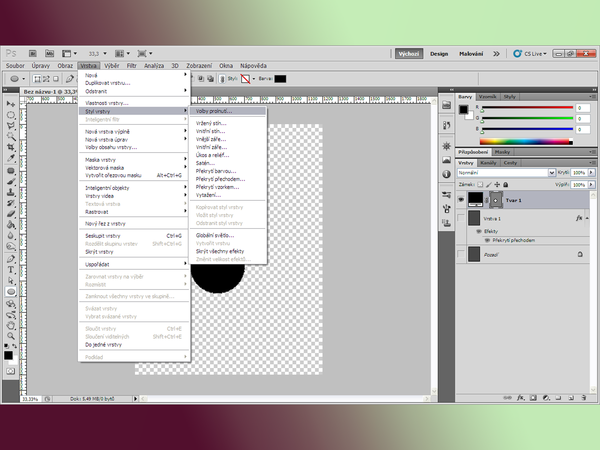Choose Volby prolnutí from the submenu
The image size is (600, 450).
point(214,111)
